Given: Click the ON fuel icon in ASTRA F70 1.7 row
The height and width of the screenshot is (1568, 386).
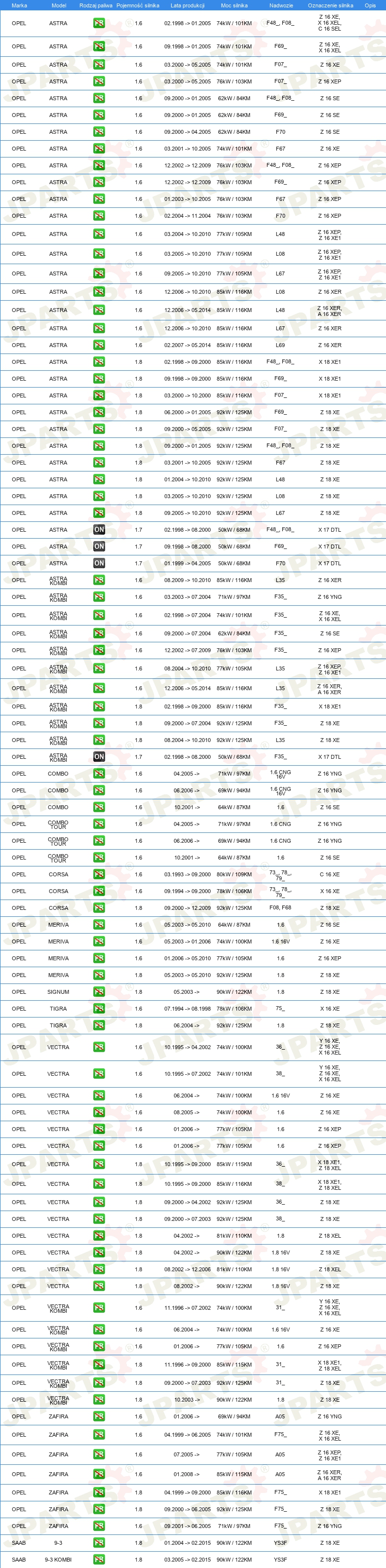Looking at the screenshot, I should click(x=99, y=563).
